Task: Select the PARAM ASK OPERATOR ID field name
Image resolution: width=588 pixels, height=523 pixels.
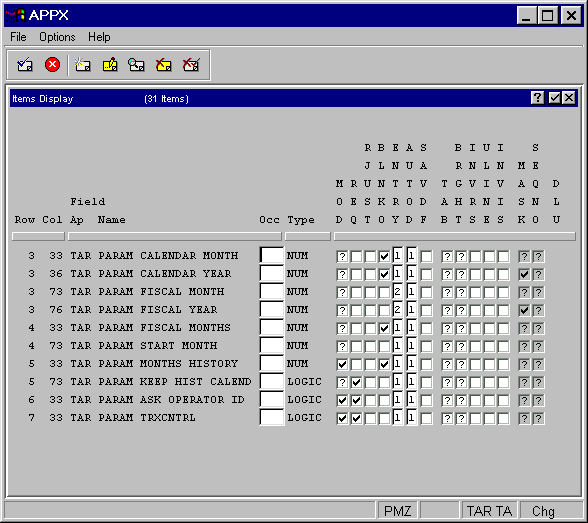Action: click(x=172, y=400)
